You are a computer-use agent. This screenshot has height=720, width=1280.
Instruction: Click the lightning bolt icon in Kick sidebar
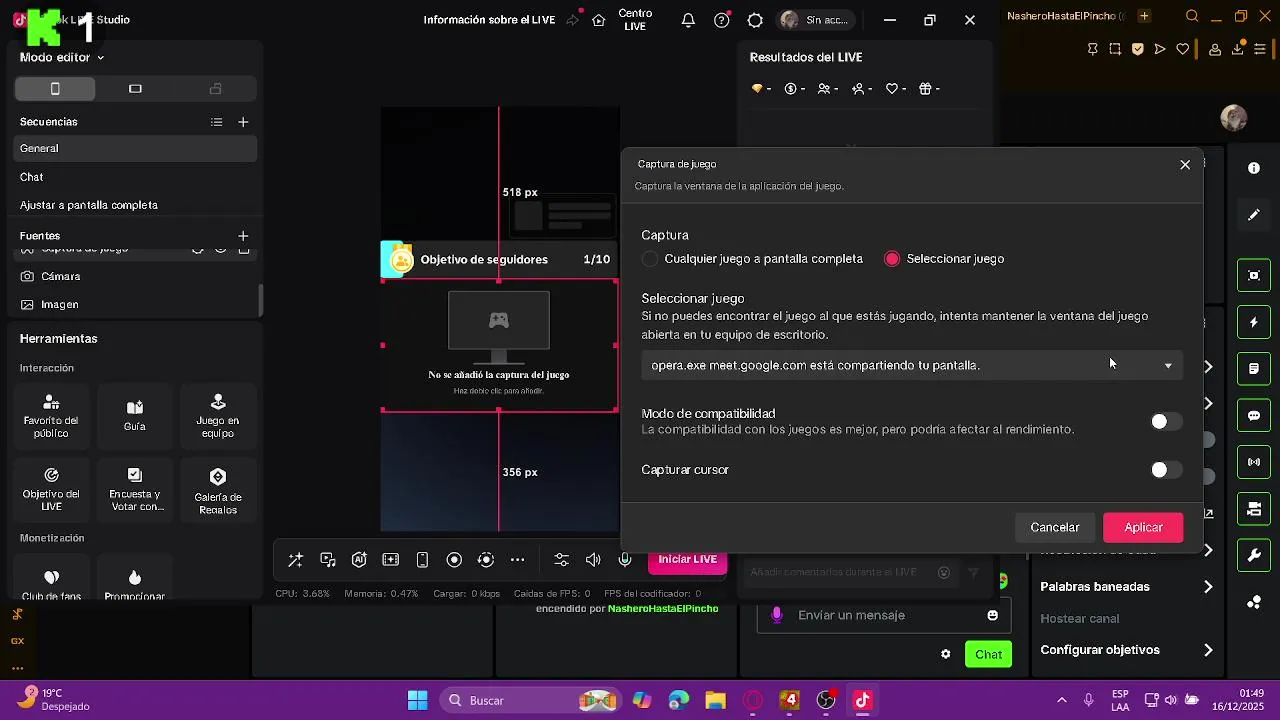point(1254,322)
